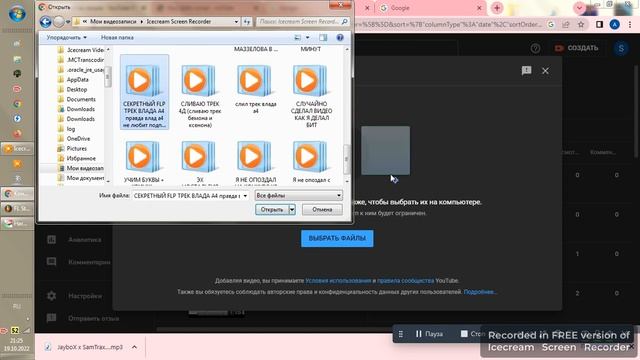
Task: Expand the file name history dropdown
Action: tap(245, 196)
